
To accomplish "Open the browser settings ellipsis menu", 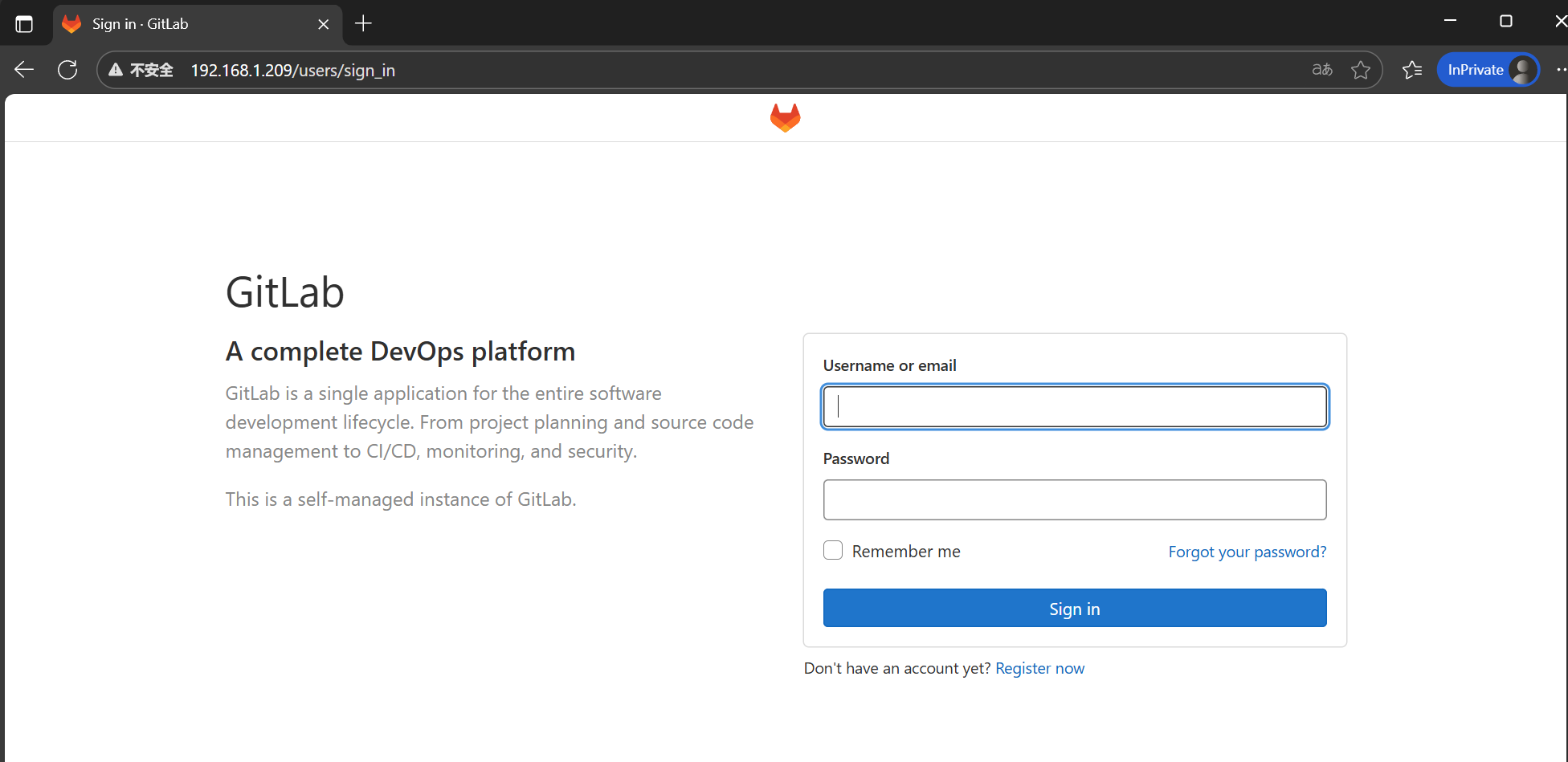I will 1562,70.
